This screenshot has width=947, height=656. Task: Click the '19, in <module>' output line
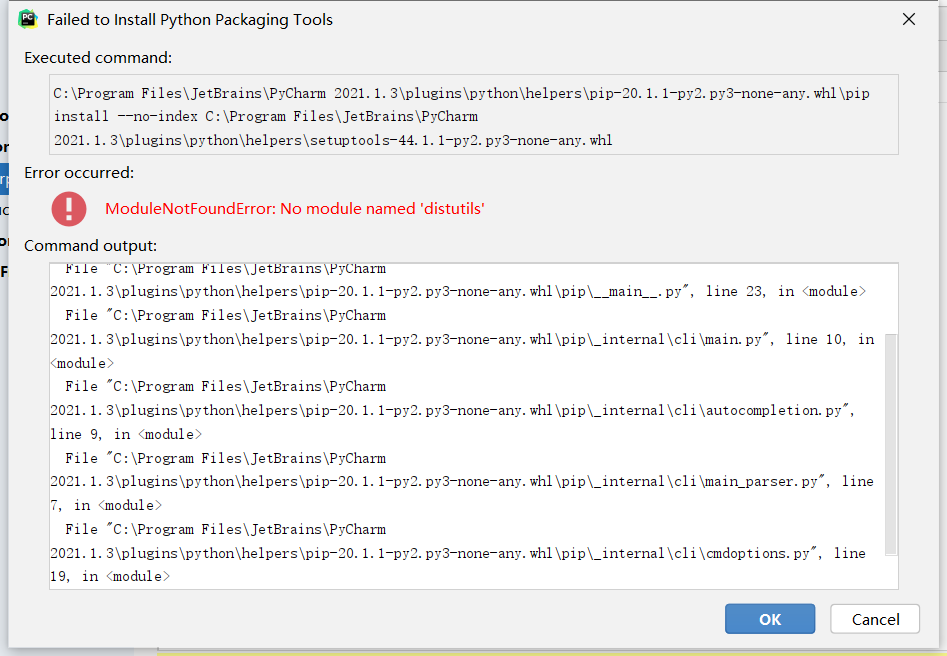tap(110, 577)
